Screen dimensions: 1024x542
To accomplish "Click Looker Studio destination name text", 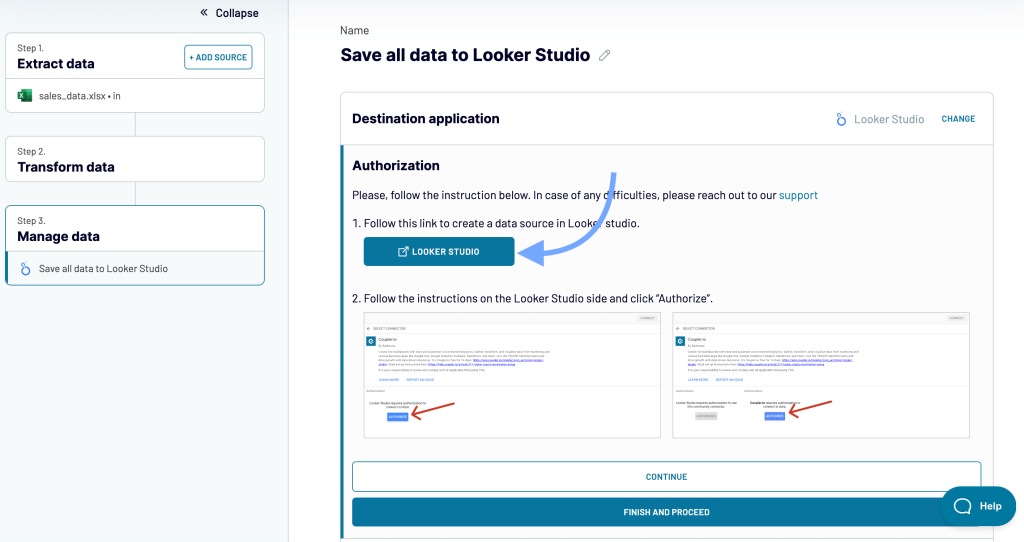I will click(889, 120).
